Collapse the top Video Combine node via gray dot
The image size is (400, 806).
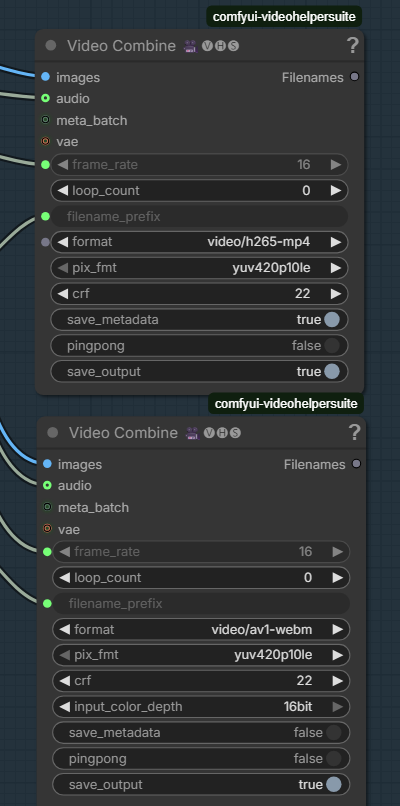(51, 45)
